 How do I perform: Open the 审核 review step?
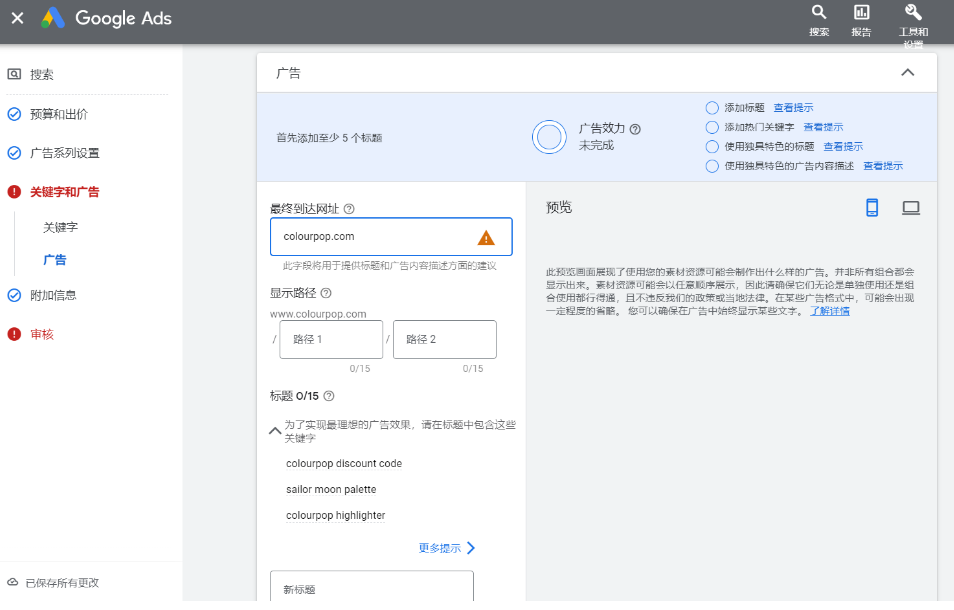42,334
